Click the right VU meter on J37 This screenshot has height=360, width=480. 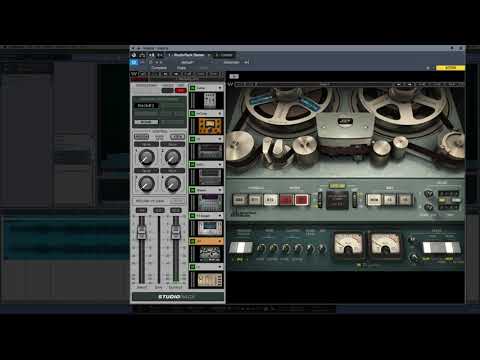click(385, 245)
